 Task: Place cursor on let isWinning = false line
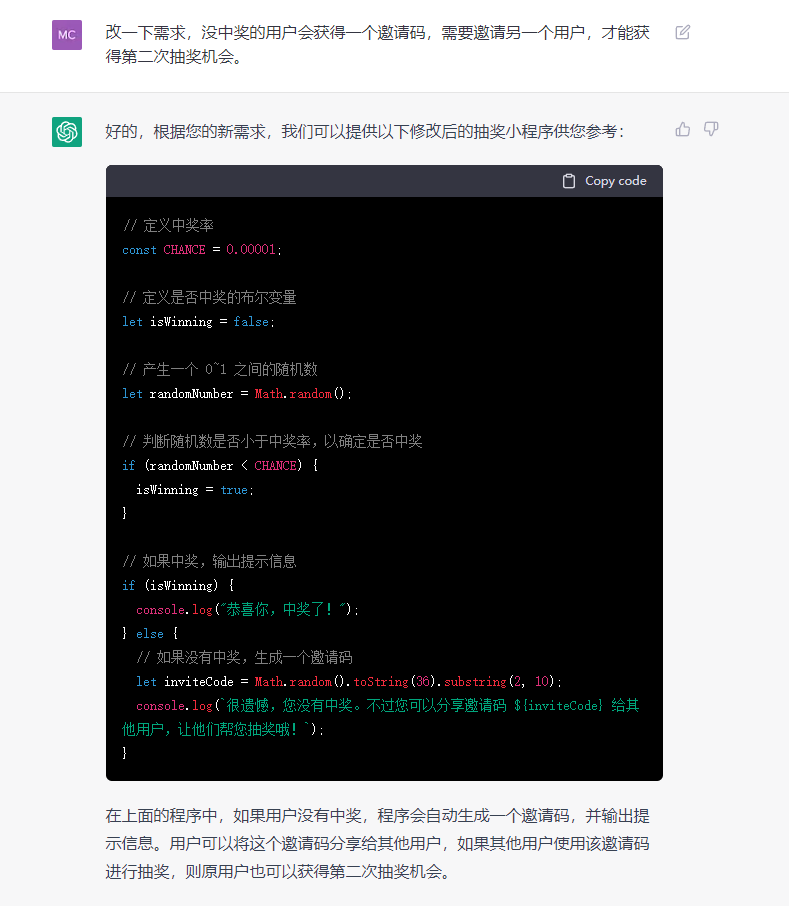tap(197, 322)
